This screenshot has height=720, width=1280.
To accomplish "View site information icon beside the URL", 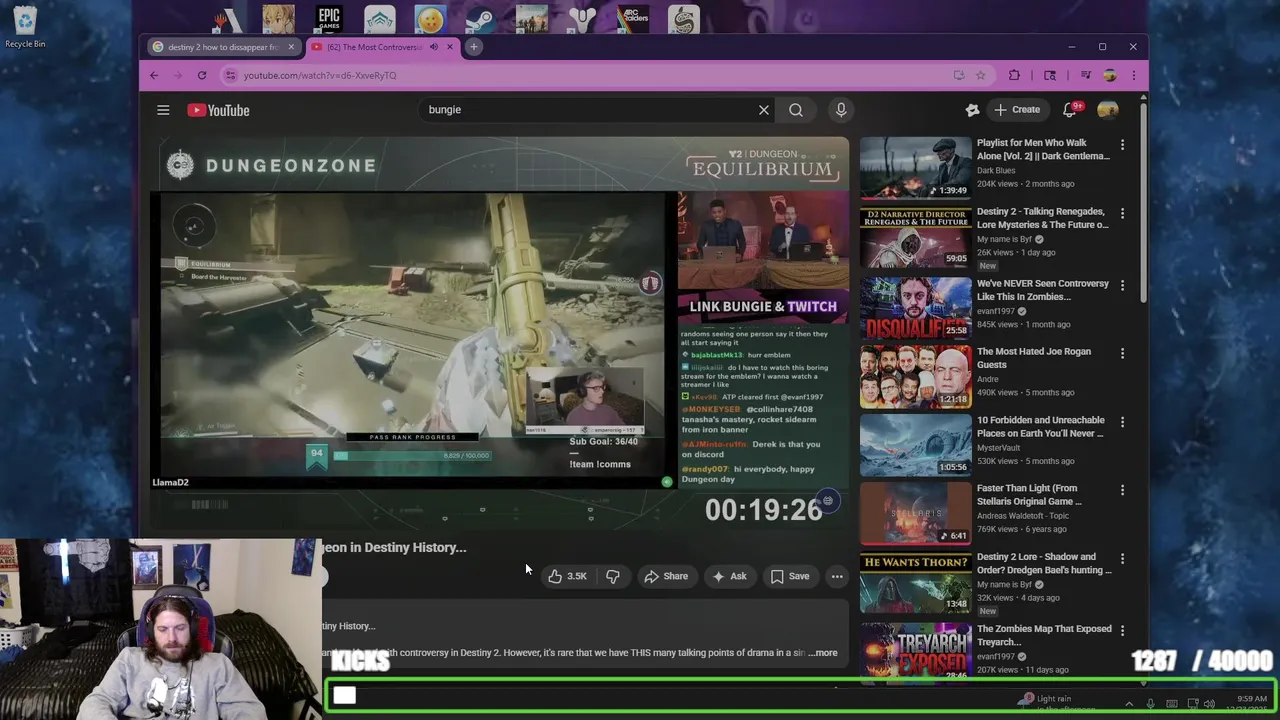I will click(230, 75).
